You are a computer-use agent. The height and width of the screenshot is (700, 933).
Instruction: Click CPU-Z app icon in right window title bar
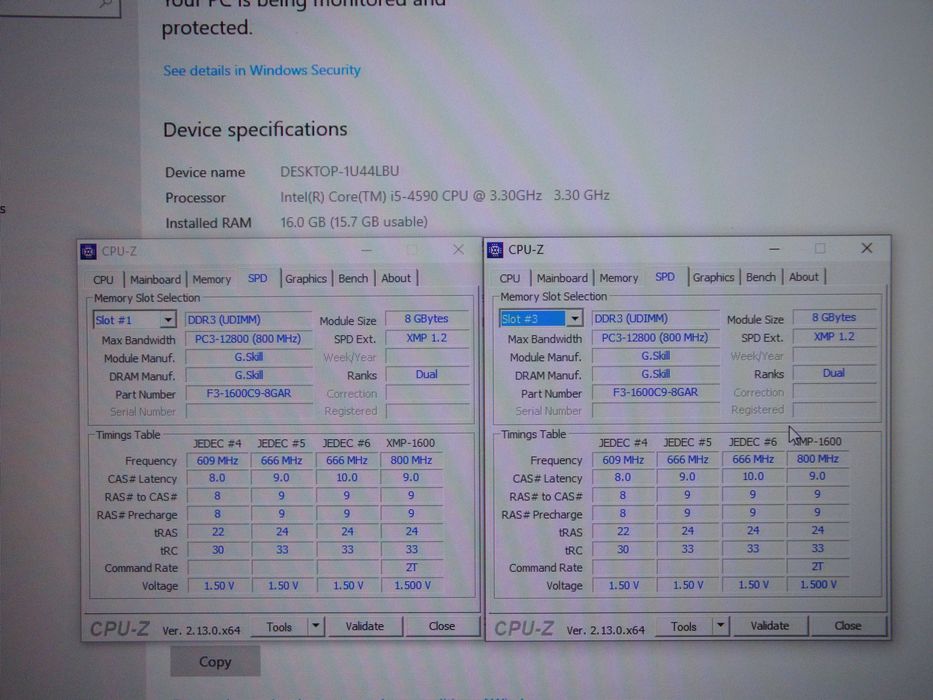(495, 250)
